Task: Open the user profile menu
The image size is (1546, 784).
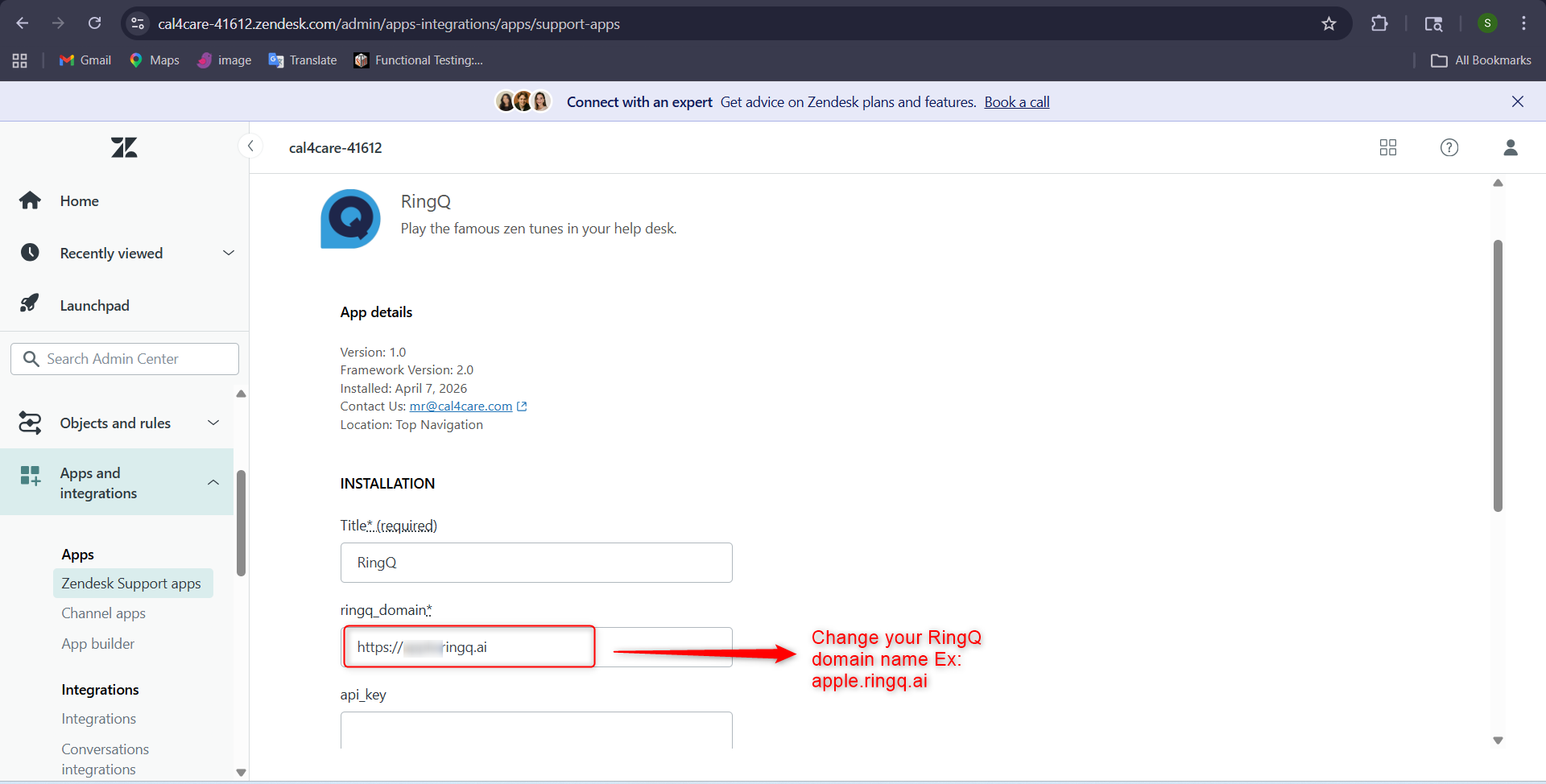Action: [1511, 147]
